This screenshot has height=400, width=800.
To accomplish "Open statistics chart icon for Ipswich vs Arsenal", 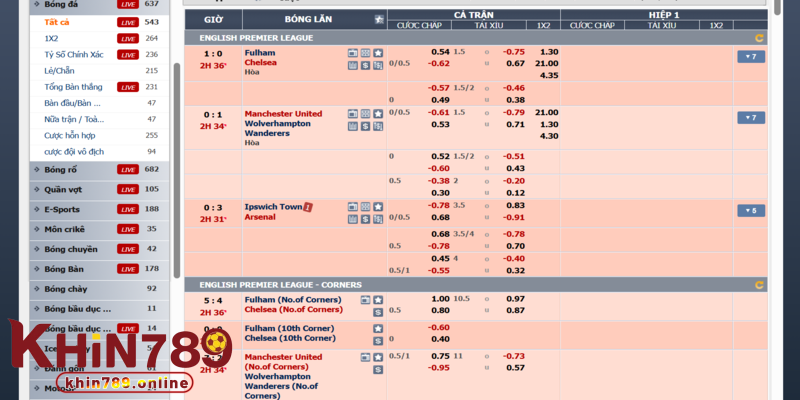I will click(353, 219).
